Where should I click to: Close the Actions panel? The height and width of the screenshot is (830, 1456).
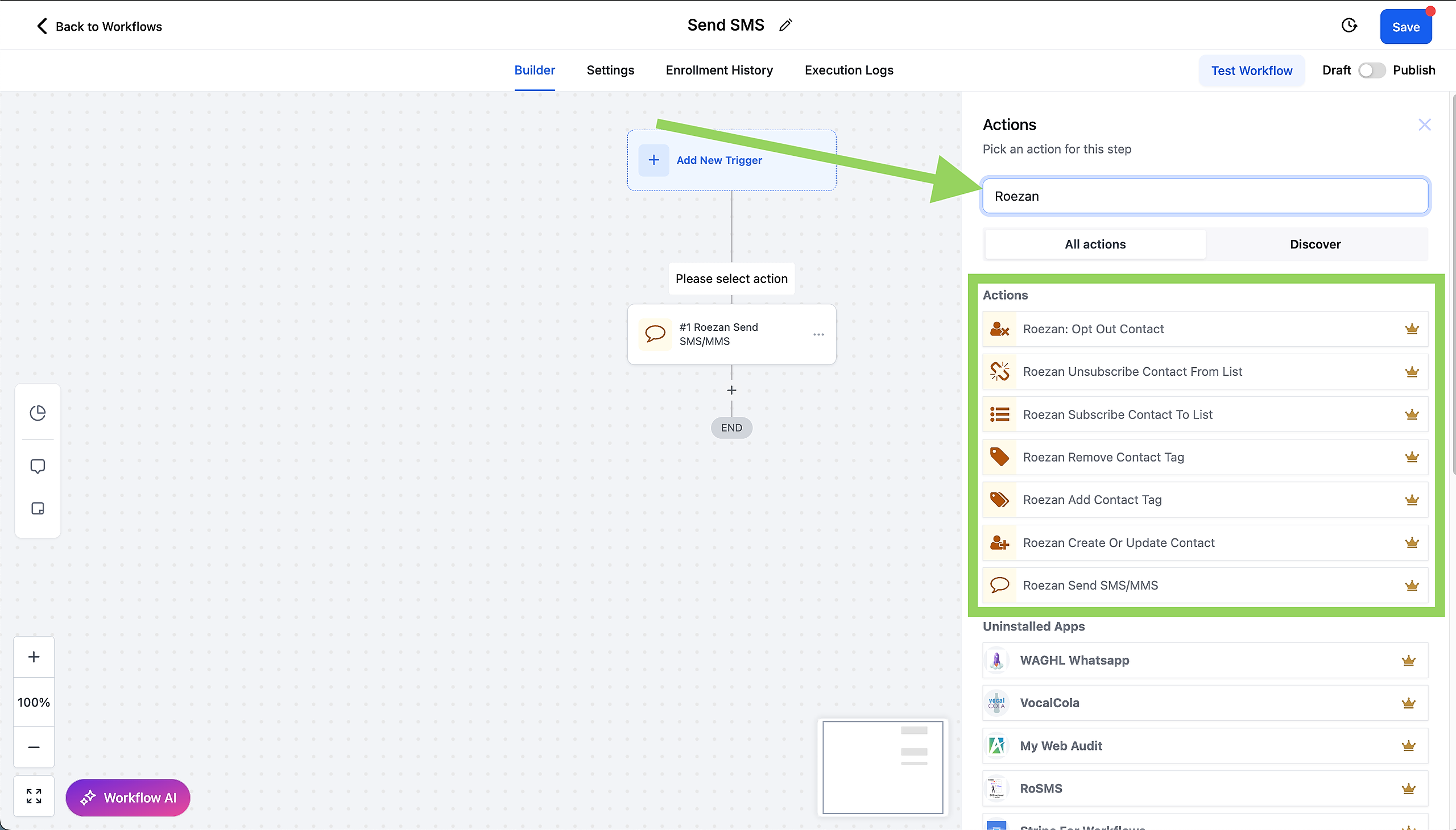pyautogui.click(x=1424, y=125)
